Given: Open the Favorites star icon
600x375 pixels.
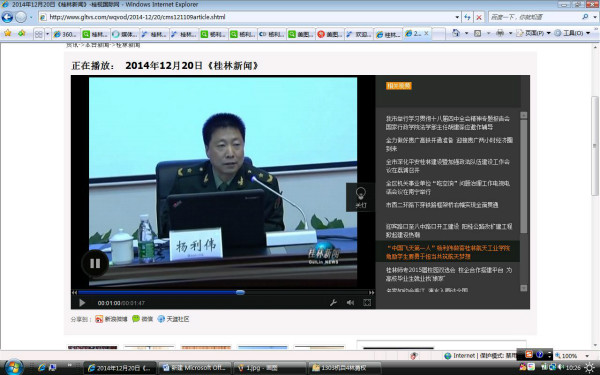Looking at the screenshot, I should (8, 33).
